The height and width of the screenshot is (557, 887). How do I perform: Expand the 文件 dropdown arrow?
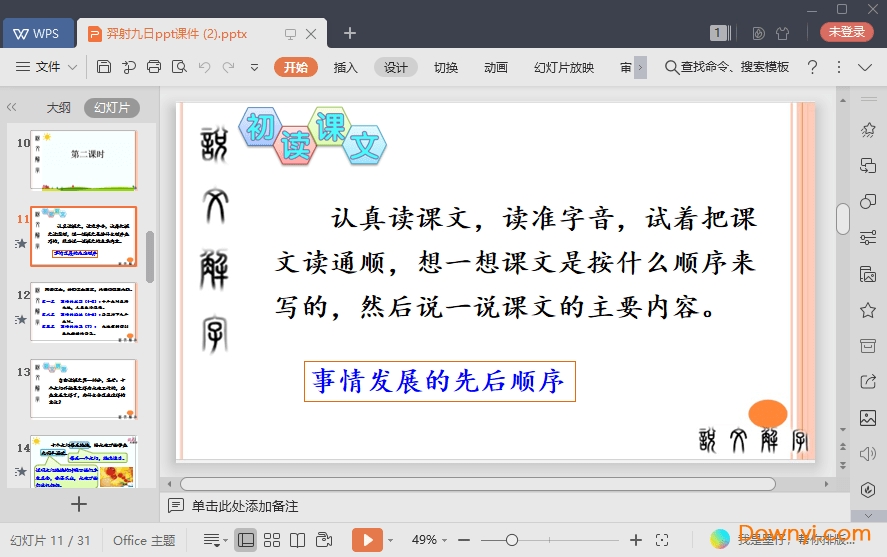(72, 67)
